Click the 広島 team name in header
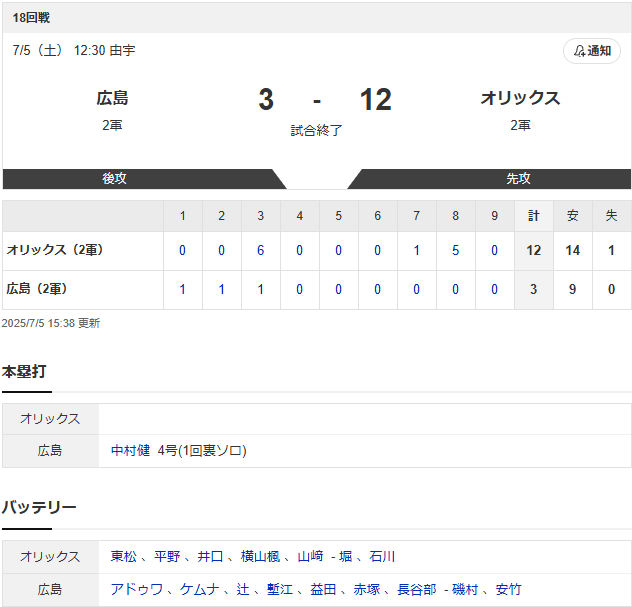 112,98
